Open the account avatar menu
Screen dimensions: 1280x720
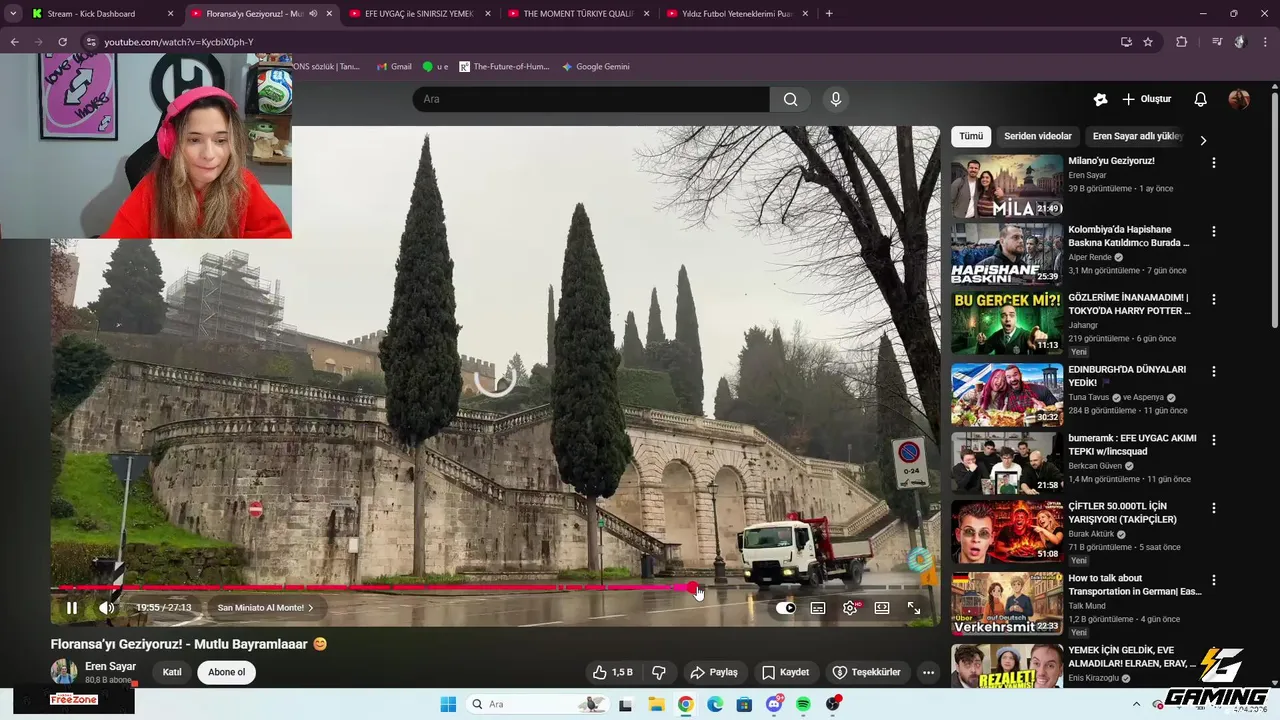(x=1239, y=99)
